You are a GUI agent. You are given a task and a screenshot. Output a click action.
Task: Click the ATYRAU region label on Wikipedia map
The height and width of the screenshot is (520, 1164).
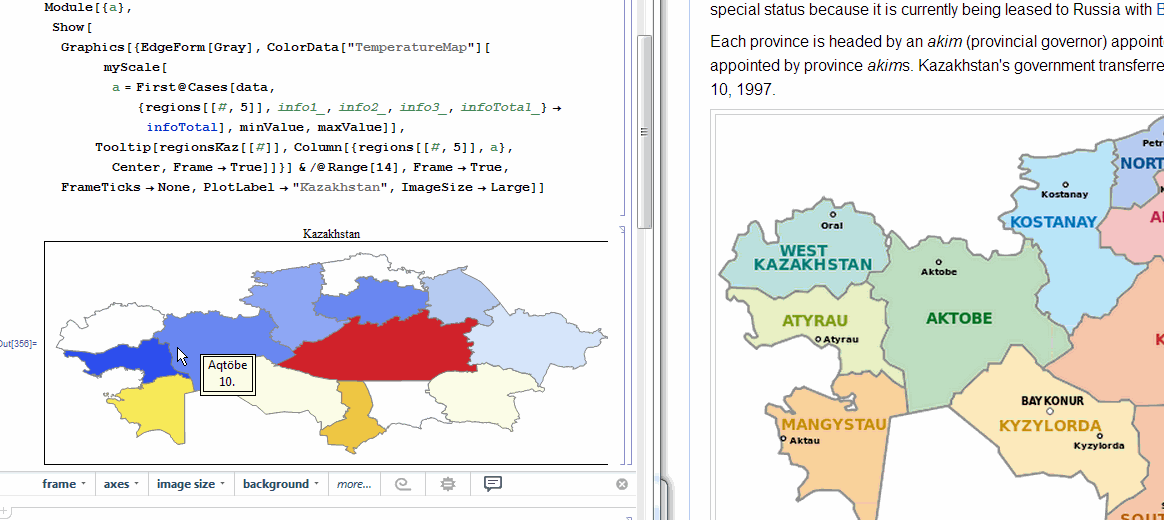tap(815, 322)
